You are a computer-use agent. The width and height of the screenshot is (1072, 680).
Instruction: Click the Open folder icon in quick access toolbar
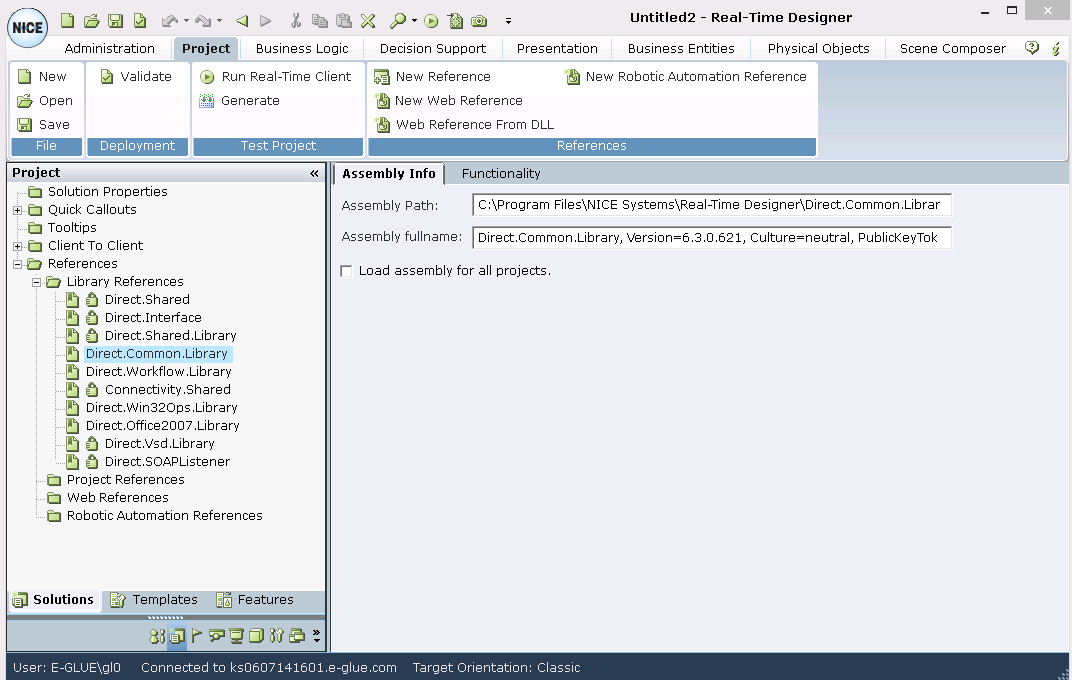click(x=91, y=21)
